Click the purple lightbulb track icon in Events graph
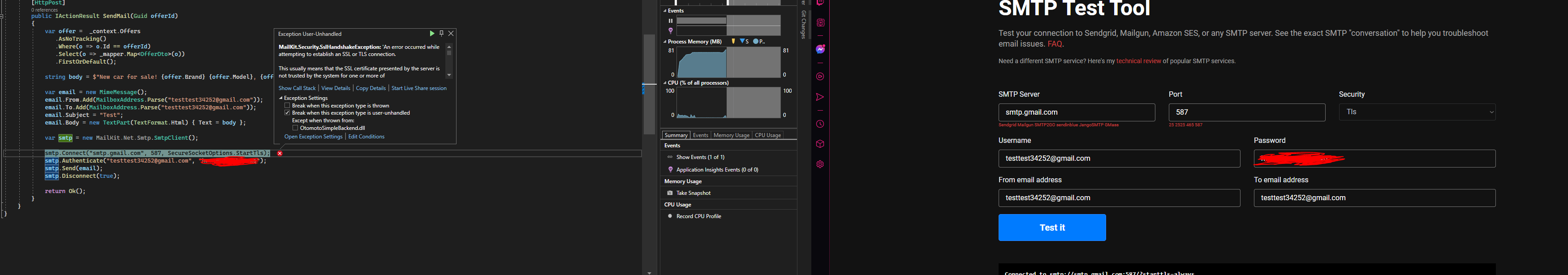Viewport: 1568px width, 275px height. 671,30
